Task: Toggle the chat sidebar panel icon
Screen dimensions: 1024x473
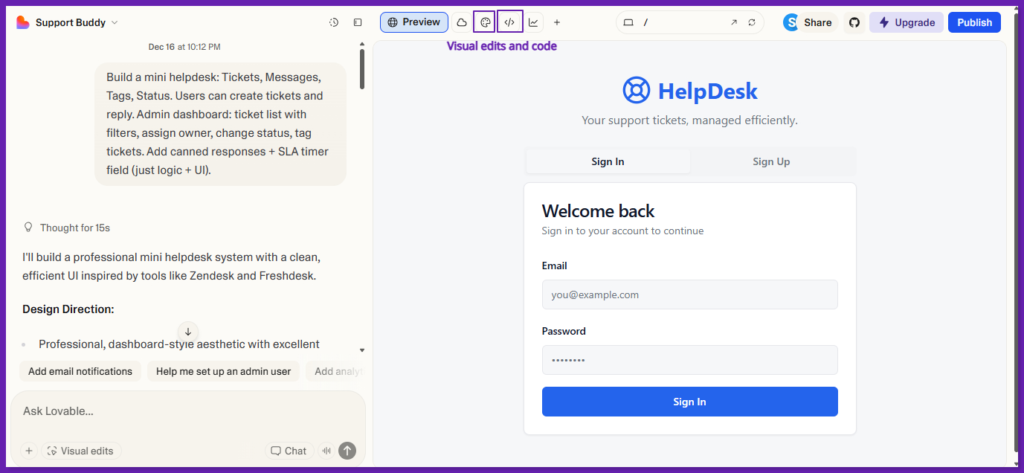Action: click(x=357, y=22)
